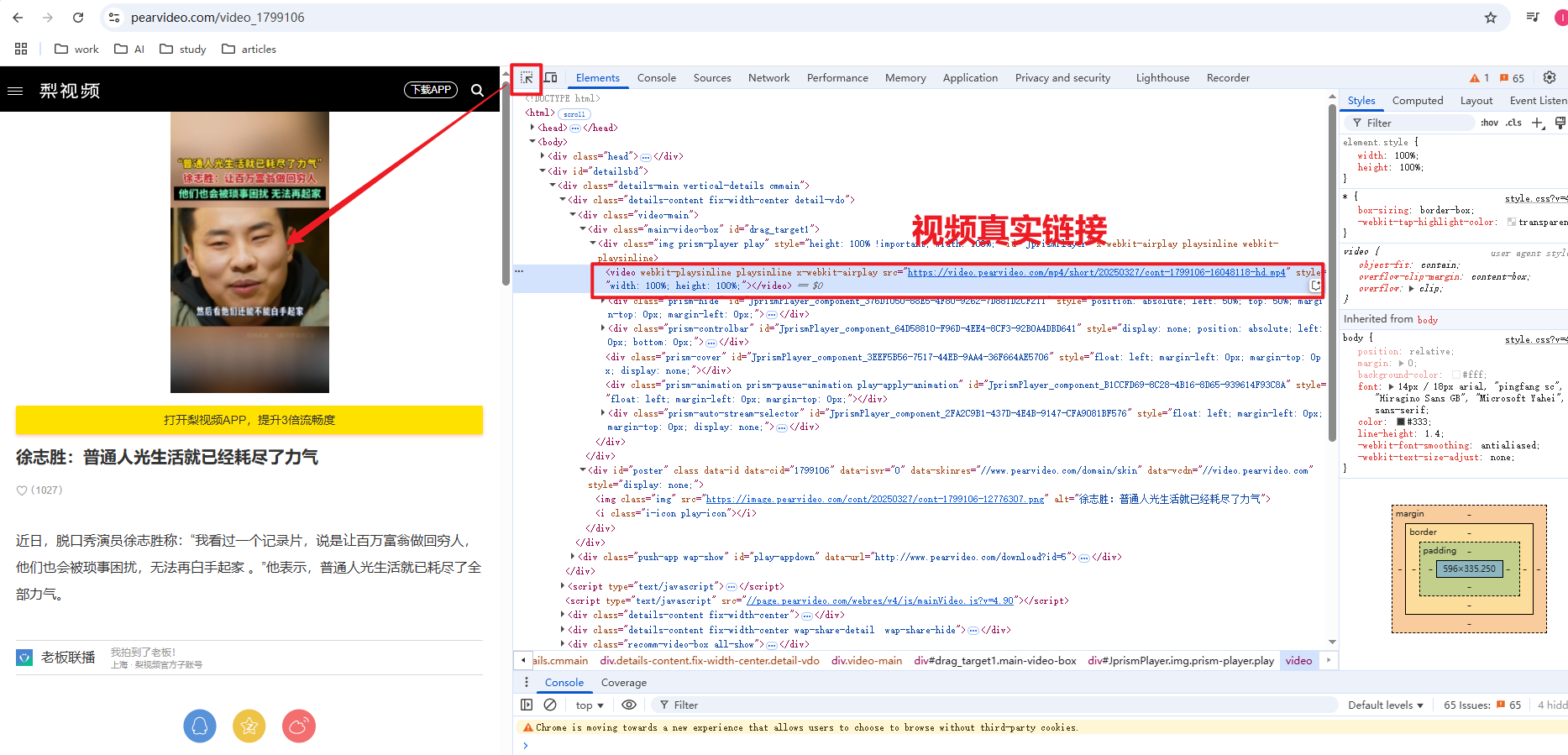The width and height of the screenshot is (1568, 755).
Task: Click the transparent tap-highlight color swatch
Action: (1512, 222)
